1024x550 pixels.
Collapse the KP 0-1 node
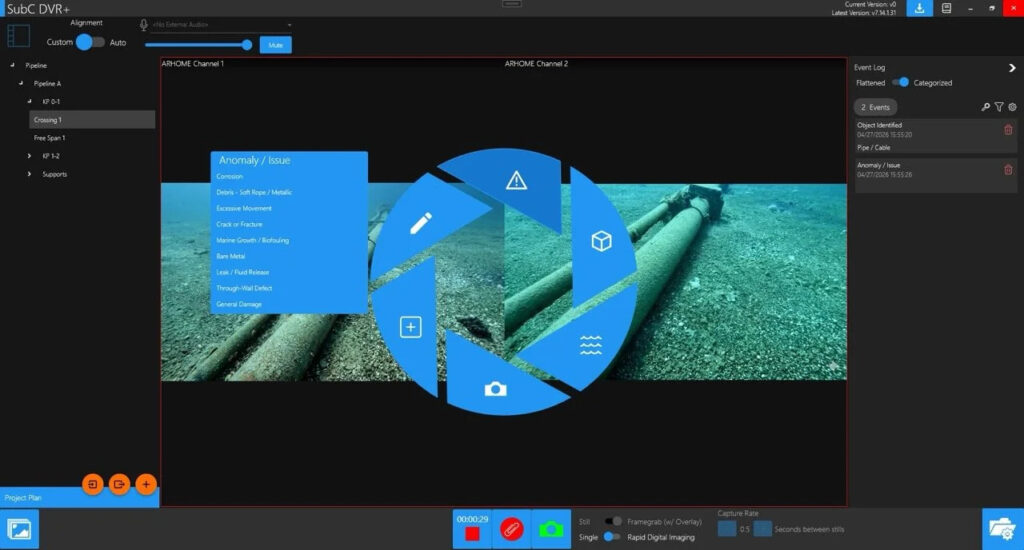pos(29,102)
